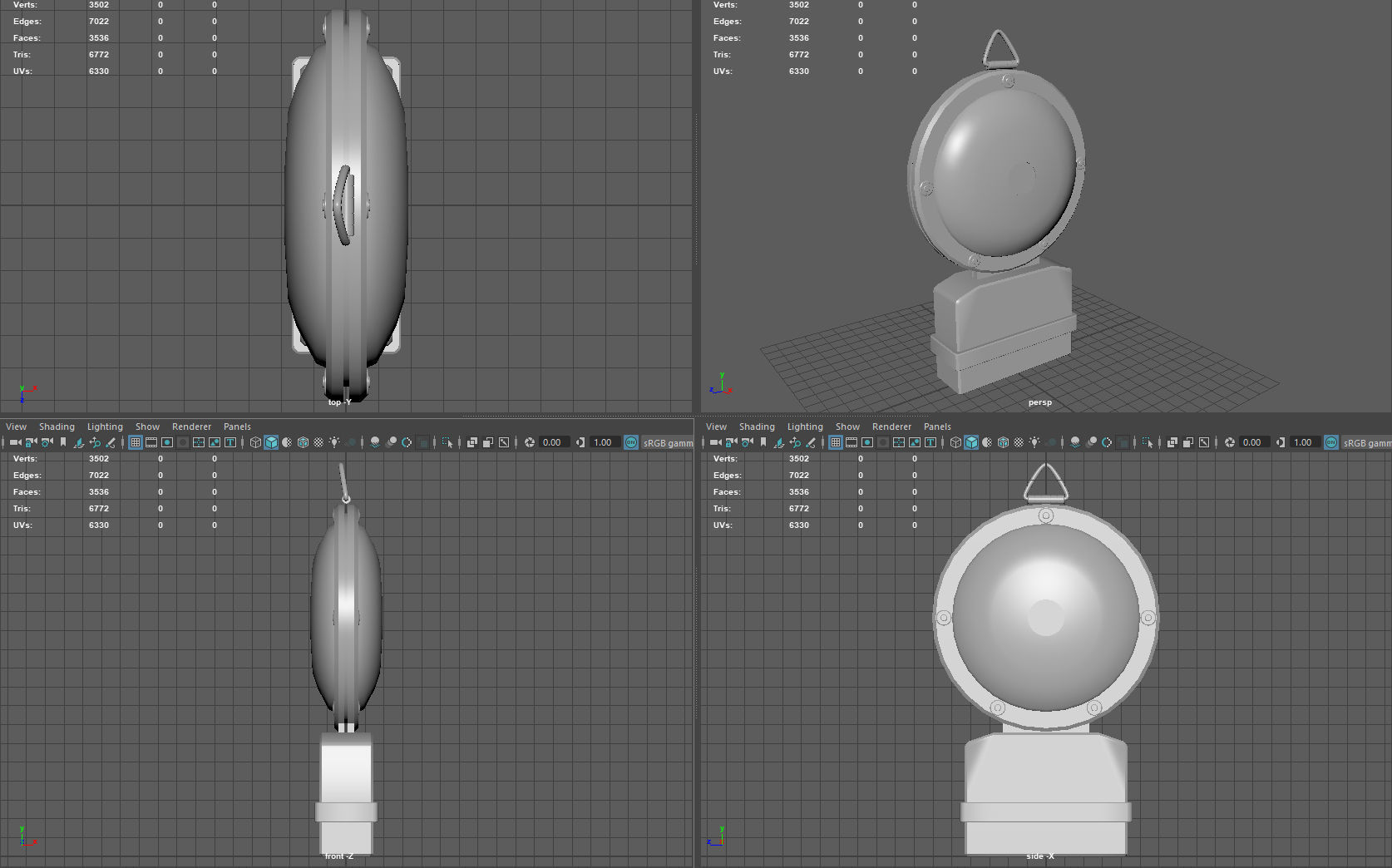Click the 'persp' camera label in perspective viewport

1039,402
